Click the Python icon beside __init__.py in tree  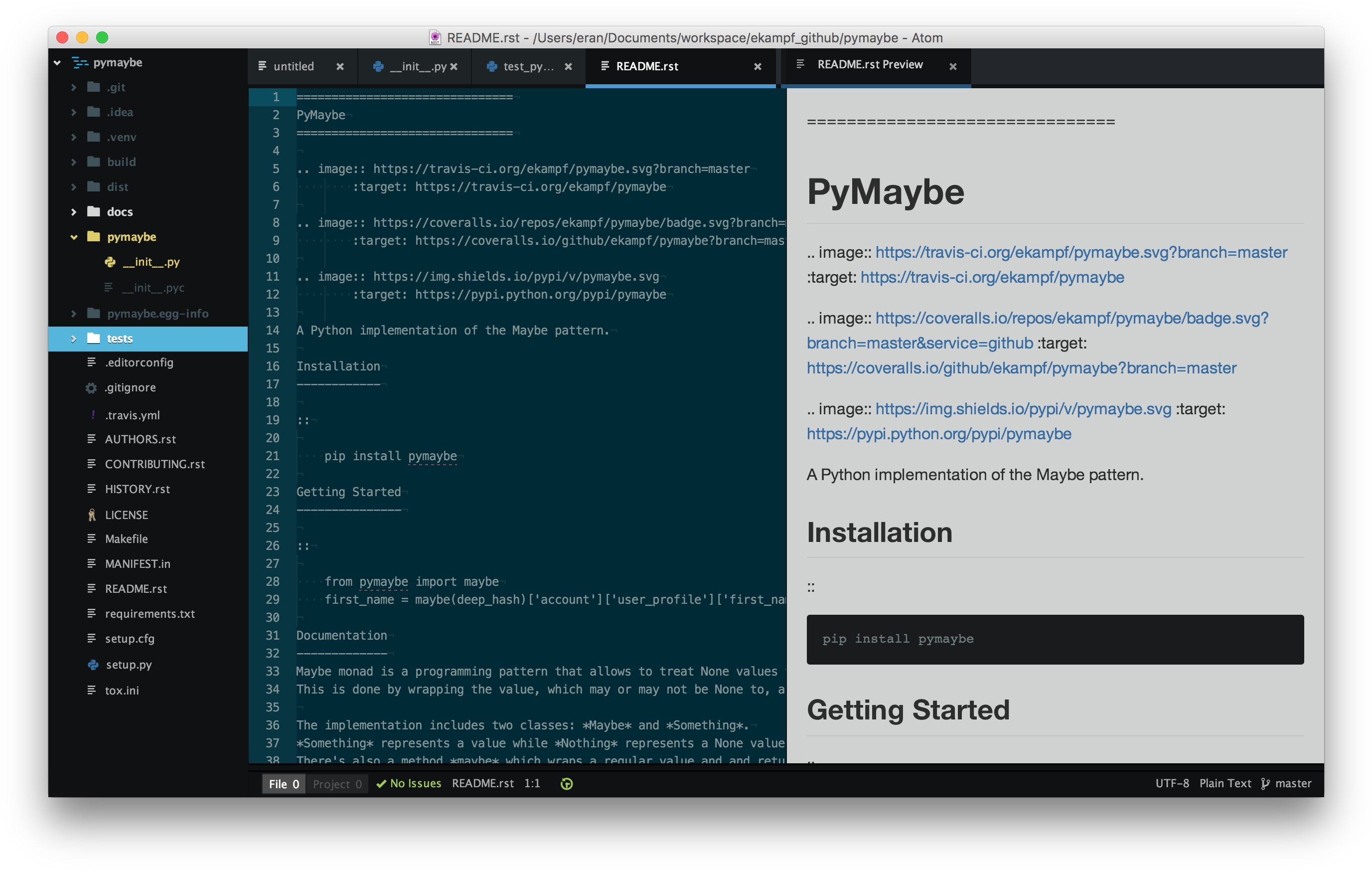(110, 262)
